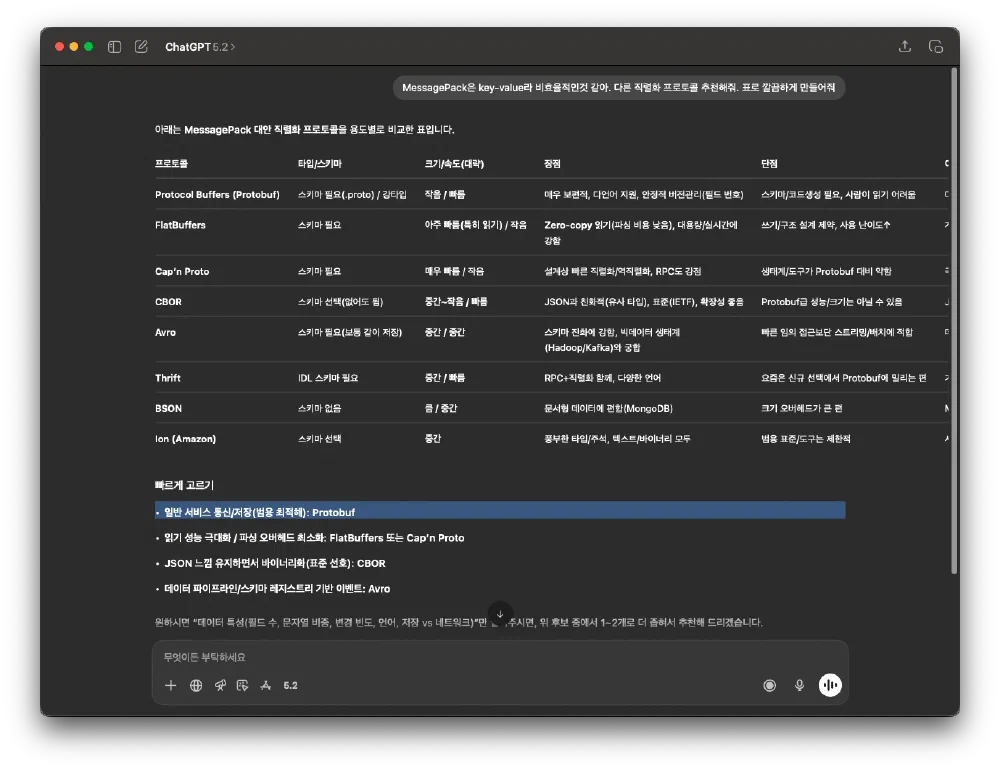The width and height of the screenshot is (1000, 770).
Task: Launch voice mode with waveform button
Action: pyautogui.click(x=830, y=685)
